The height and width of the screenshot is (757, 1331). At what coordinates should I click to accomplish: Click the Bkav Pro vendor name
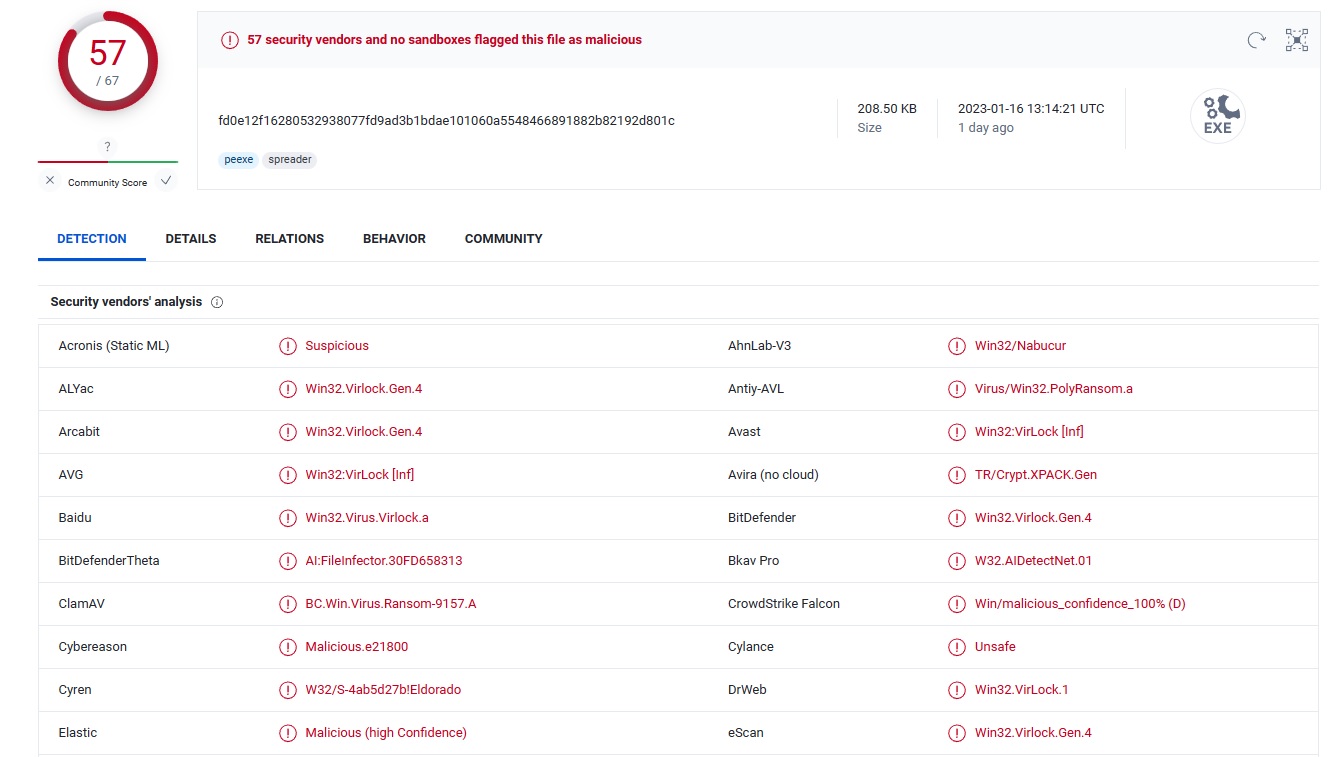(x=753, y=561)
